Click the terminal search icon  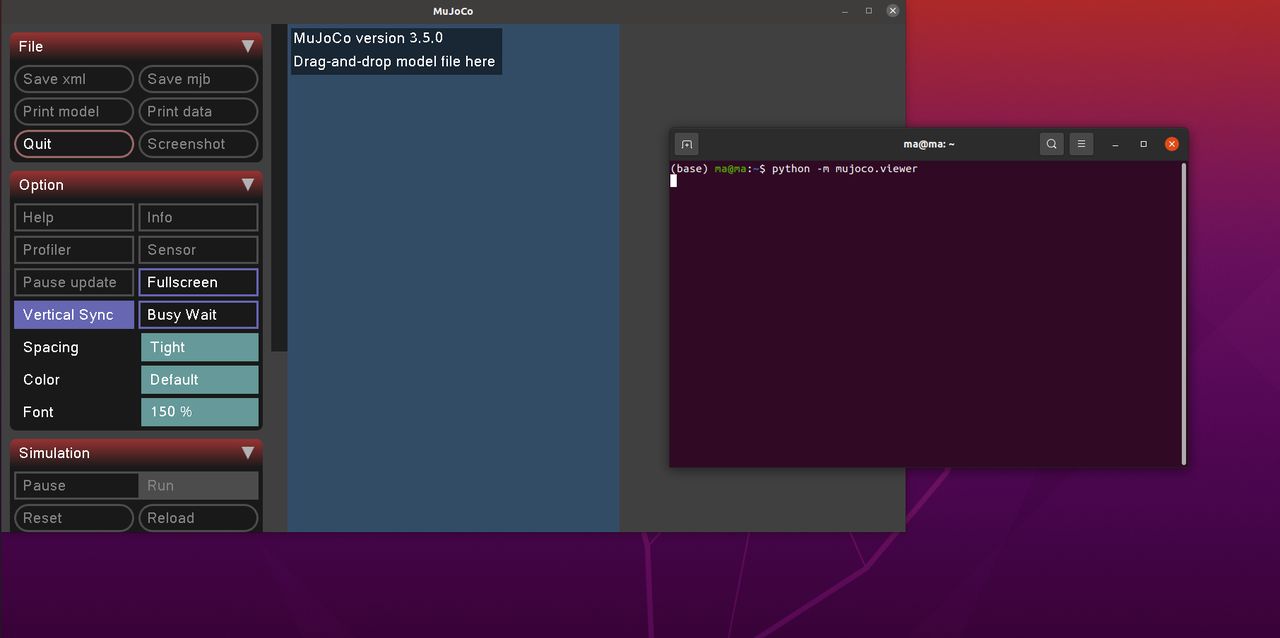(1051, 144)
